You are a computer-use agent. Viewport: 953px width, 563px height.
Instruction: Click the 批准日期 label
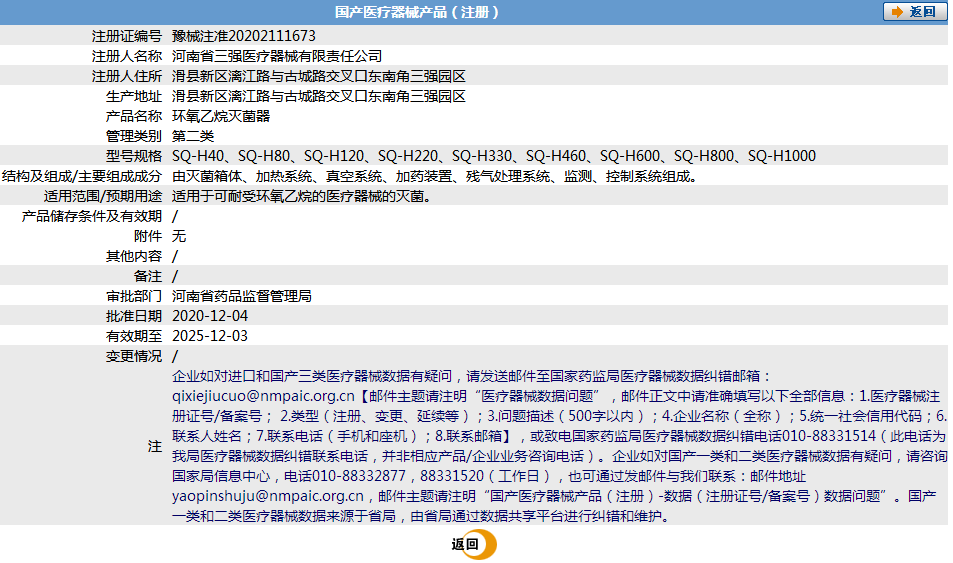[134, 316]
